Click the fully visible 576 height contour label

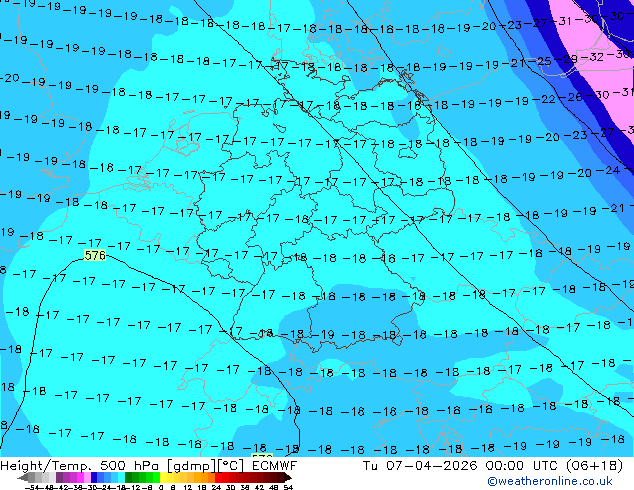(95, 256)
